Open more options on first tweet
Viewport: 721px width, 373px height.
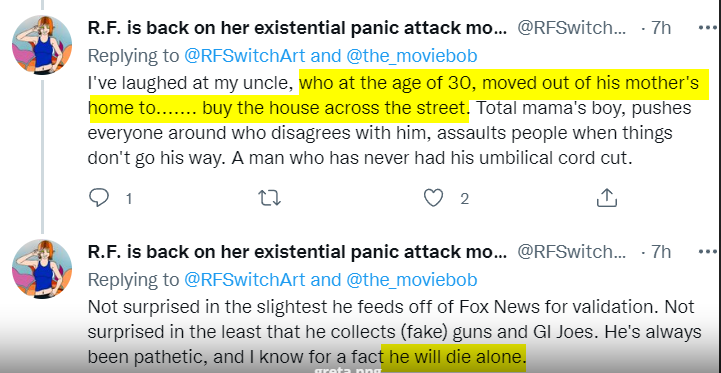pyautogui.click(x=709, y=29)
